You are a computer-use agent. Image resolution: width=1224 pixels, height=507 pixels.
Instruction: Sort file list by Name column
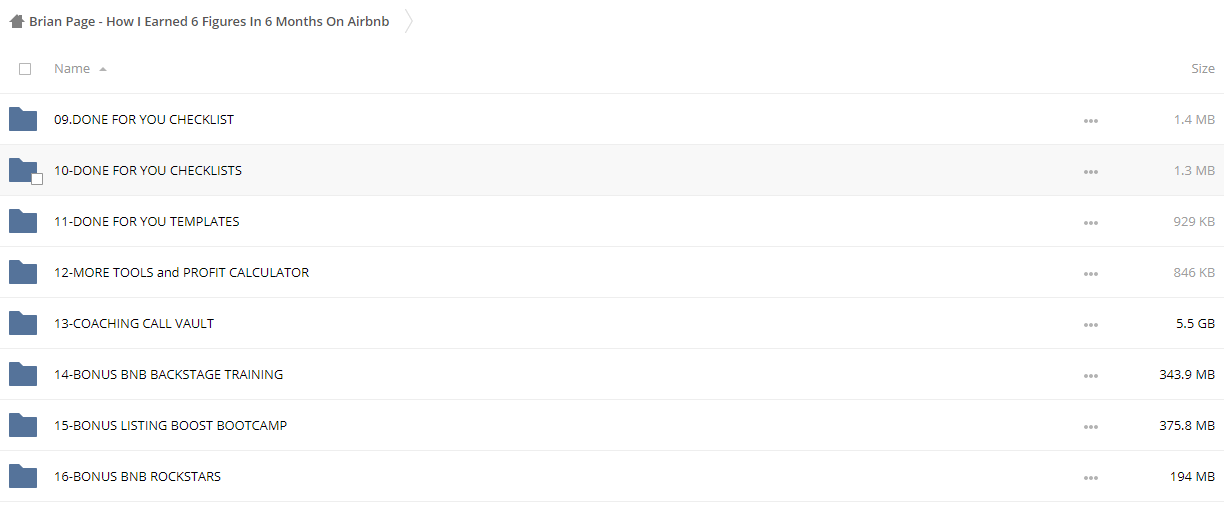(x=72, y=69)
